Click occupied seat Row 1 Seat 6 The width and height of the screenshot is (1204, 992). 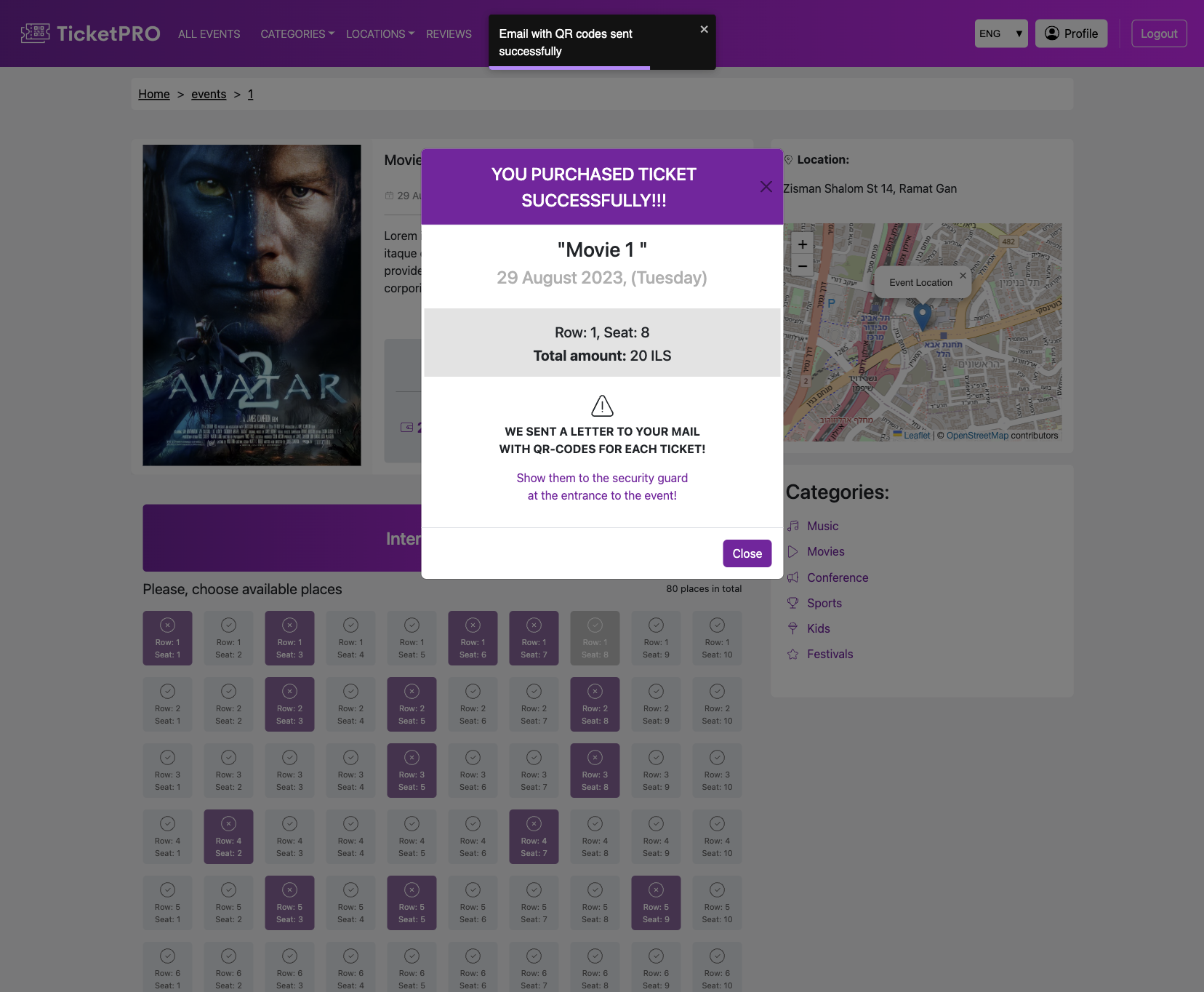pos(473,638)
